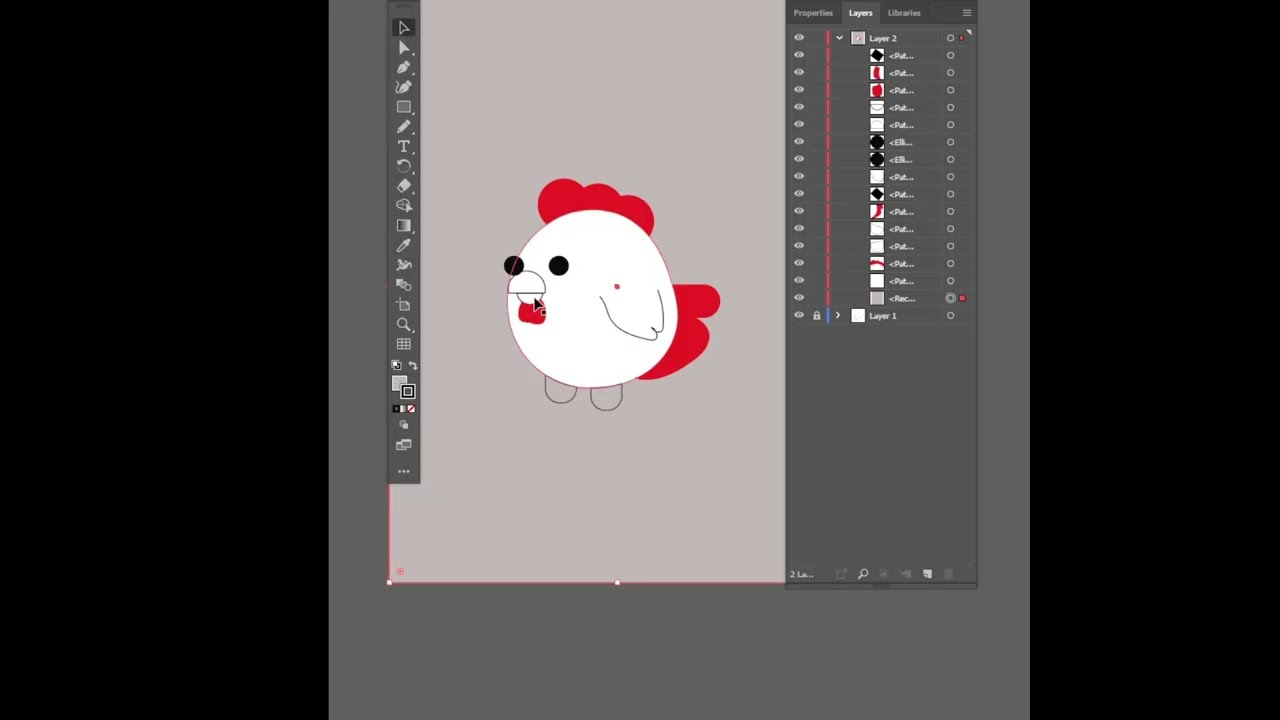Viewport: 1280px width, 720px height.
Task: Create a new layer
Action: (927, 574)
